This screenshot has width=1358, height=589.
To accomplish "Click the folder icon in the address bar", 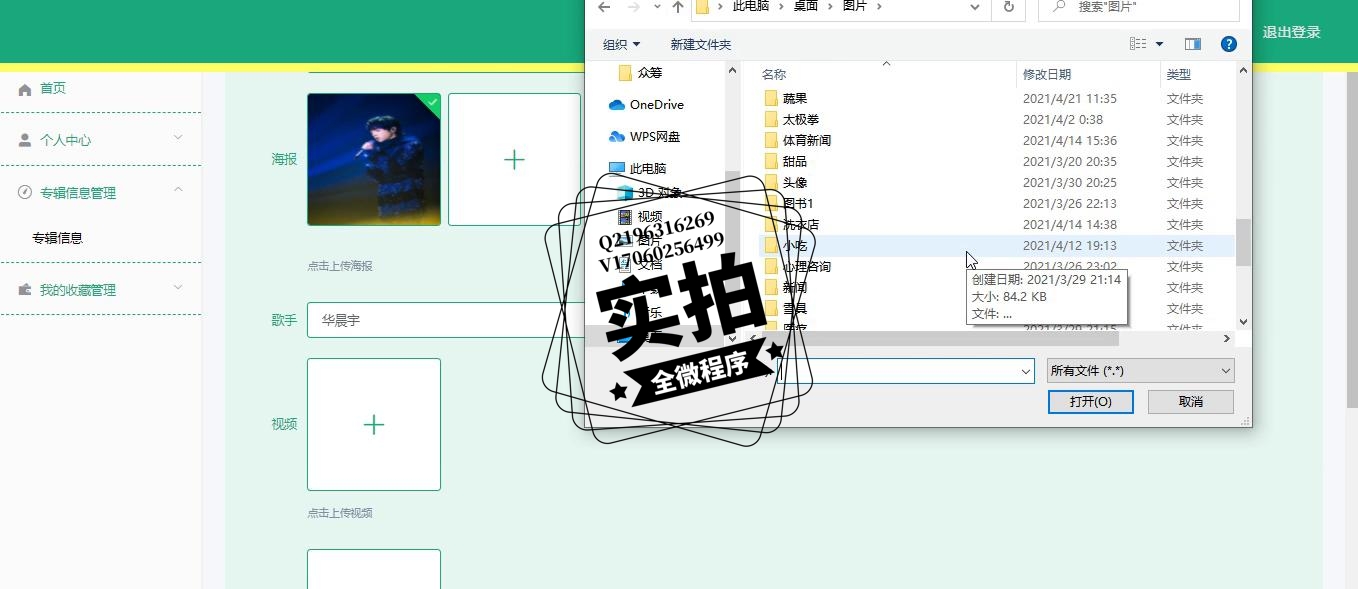I will (703, 7).
